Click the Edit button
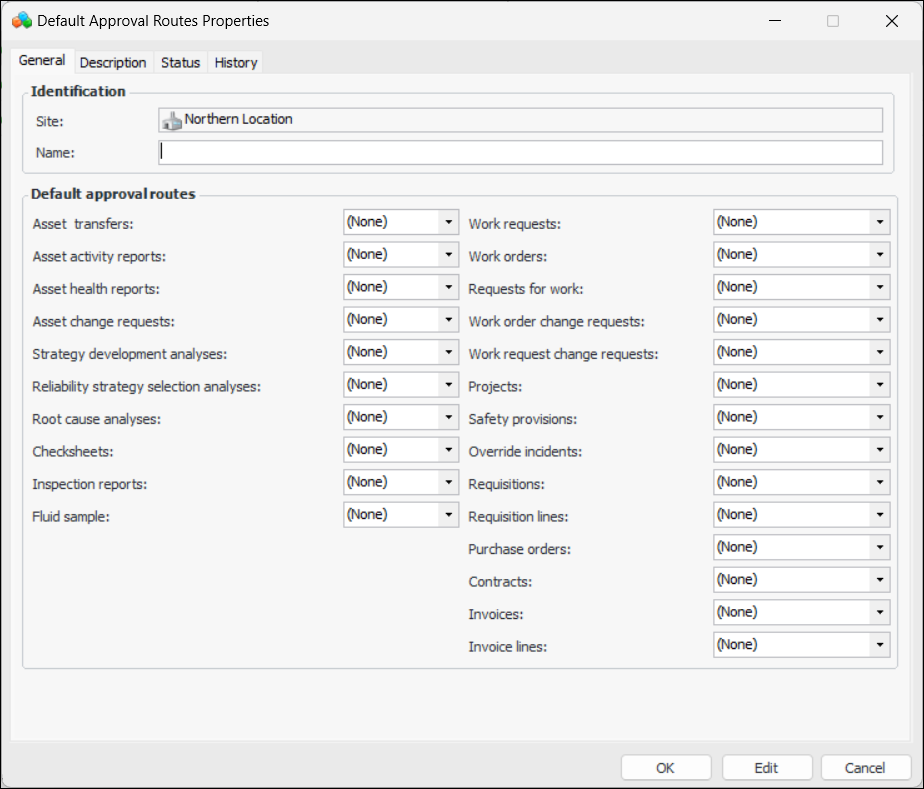The image size is (924, 789). pos(766,768)
